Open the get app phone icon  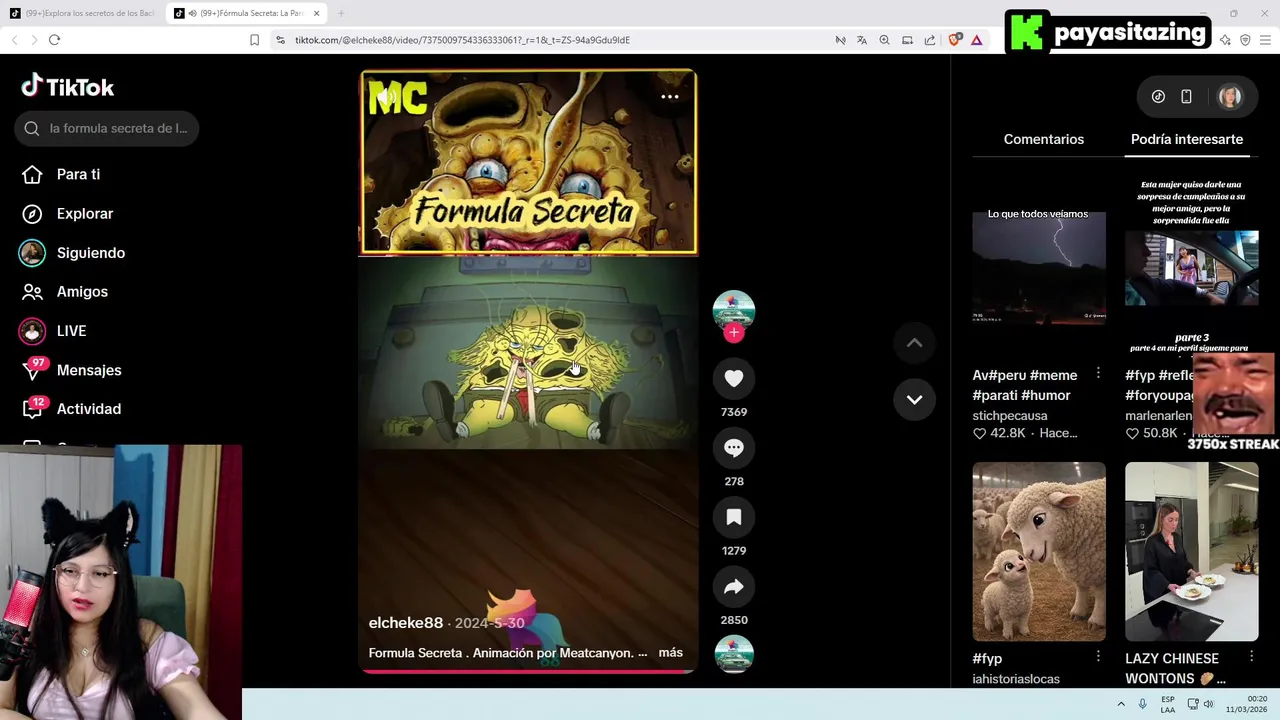pyautogui.click(x=1186, y=97)
